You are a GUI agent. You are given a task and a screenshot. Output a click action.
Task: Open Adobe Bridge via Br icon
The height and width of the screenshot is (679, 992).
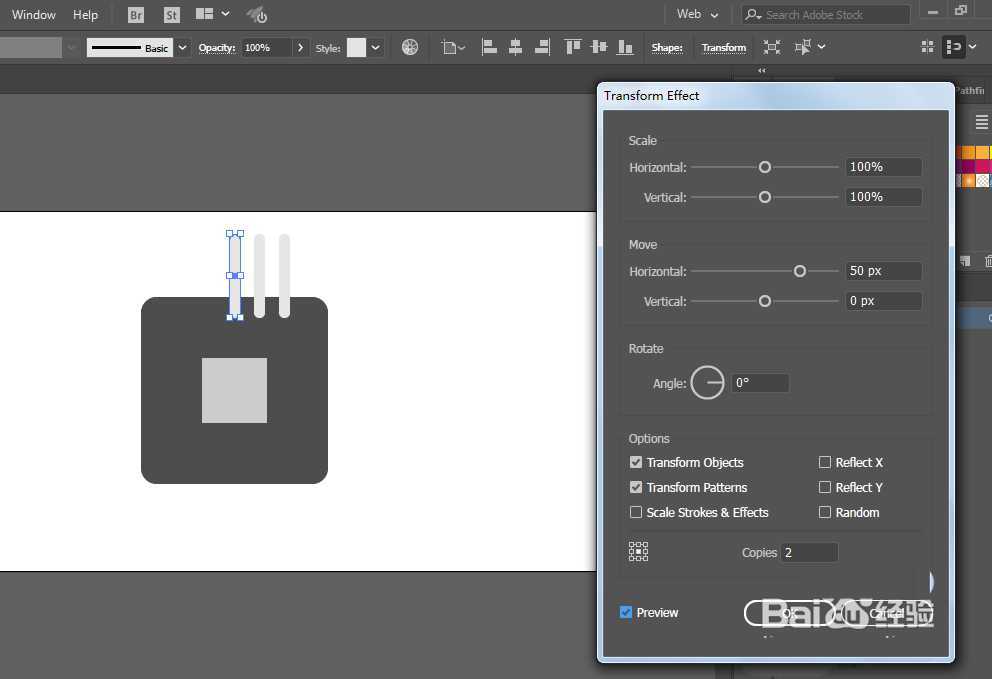click(x=136, y=15)
